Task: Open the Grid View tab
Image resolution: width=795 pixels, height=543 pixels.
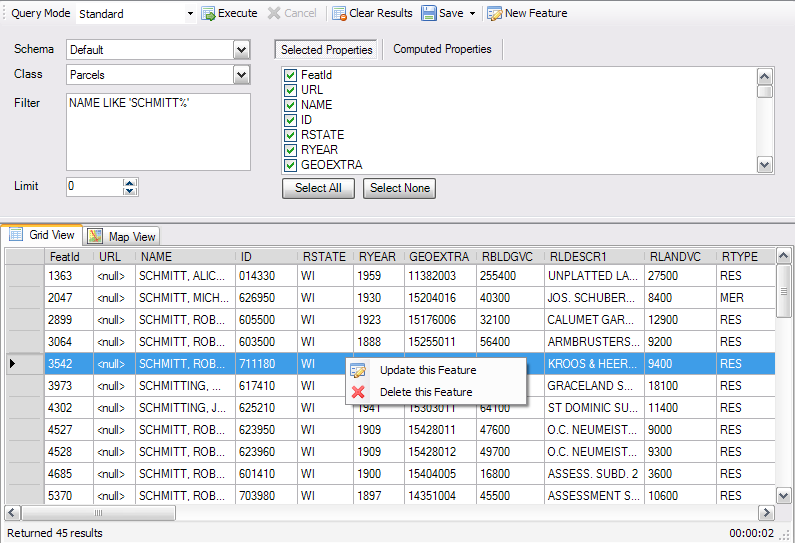Action: tap(42, 235)
